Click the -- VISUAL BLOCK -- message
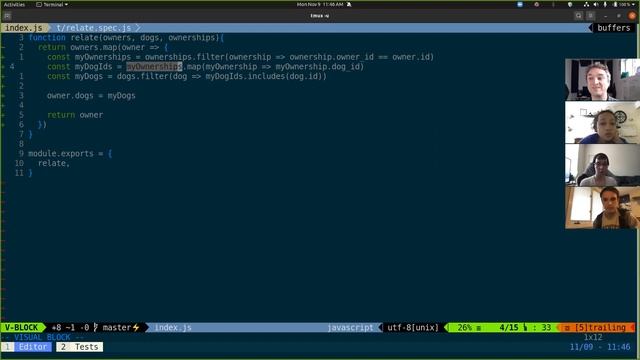The height and width of the screenshot is (360, 640). pyautogui.click(x=42, y=337)
